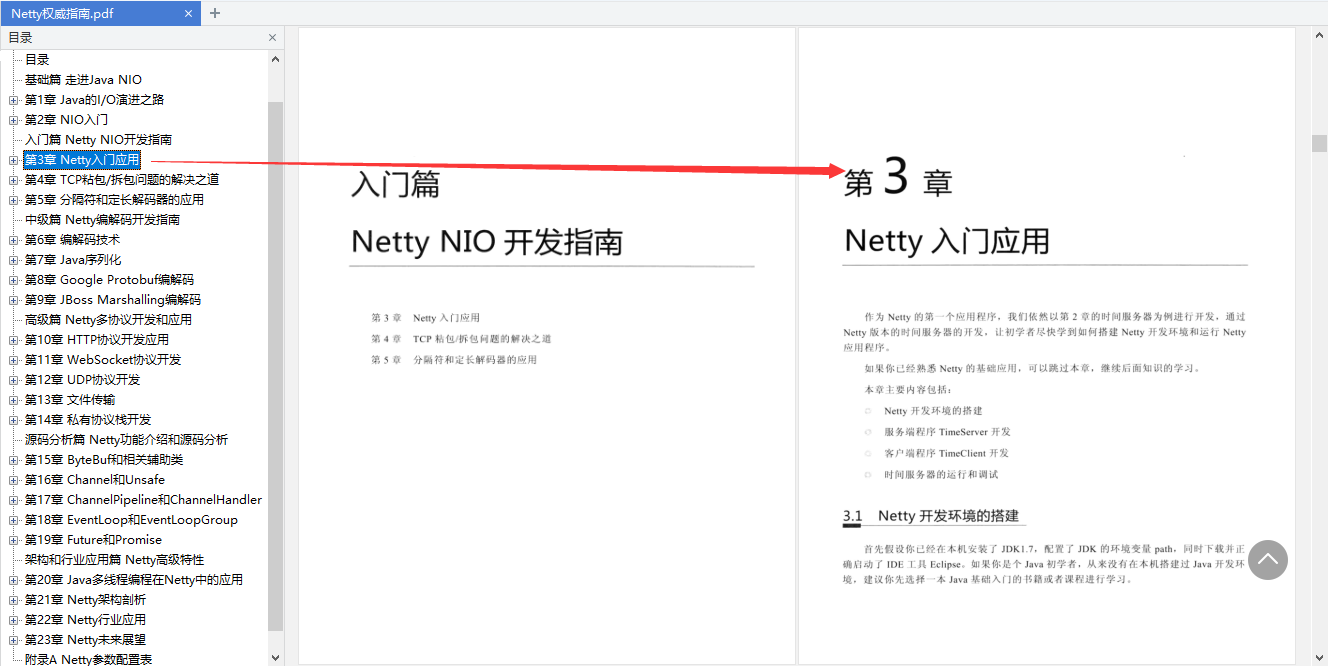Select 第13章 文件传输 bookmark
The image size is (1328, 666).
[x=70, y=400]
